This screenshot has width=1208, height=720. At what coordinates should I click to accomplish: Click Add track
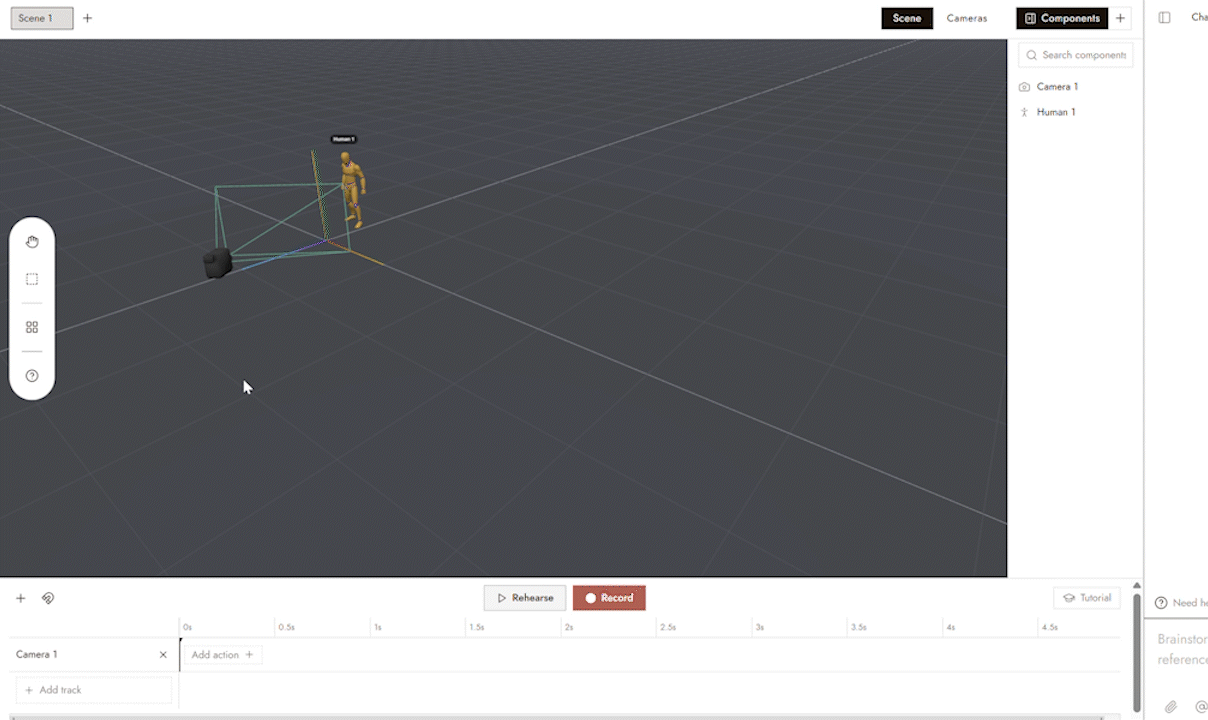pos(94,690)
